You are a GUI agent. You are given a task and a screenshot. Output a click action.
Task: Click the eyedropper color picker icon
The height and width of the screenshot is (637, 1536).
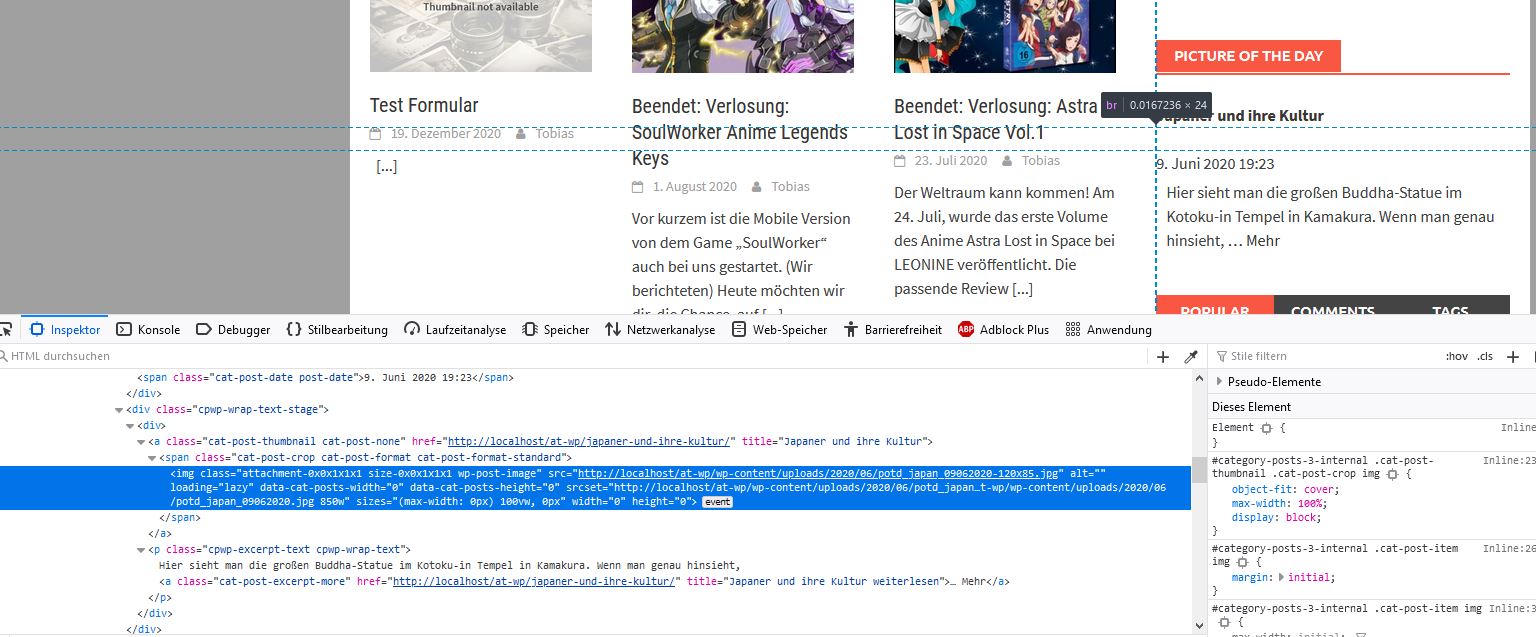[1191, 357]
